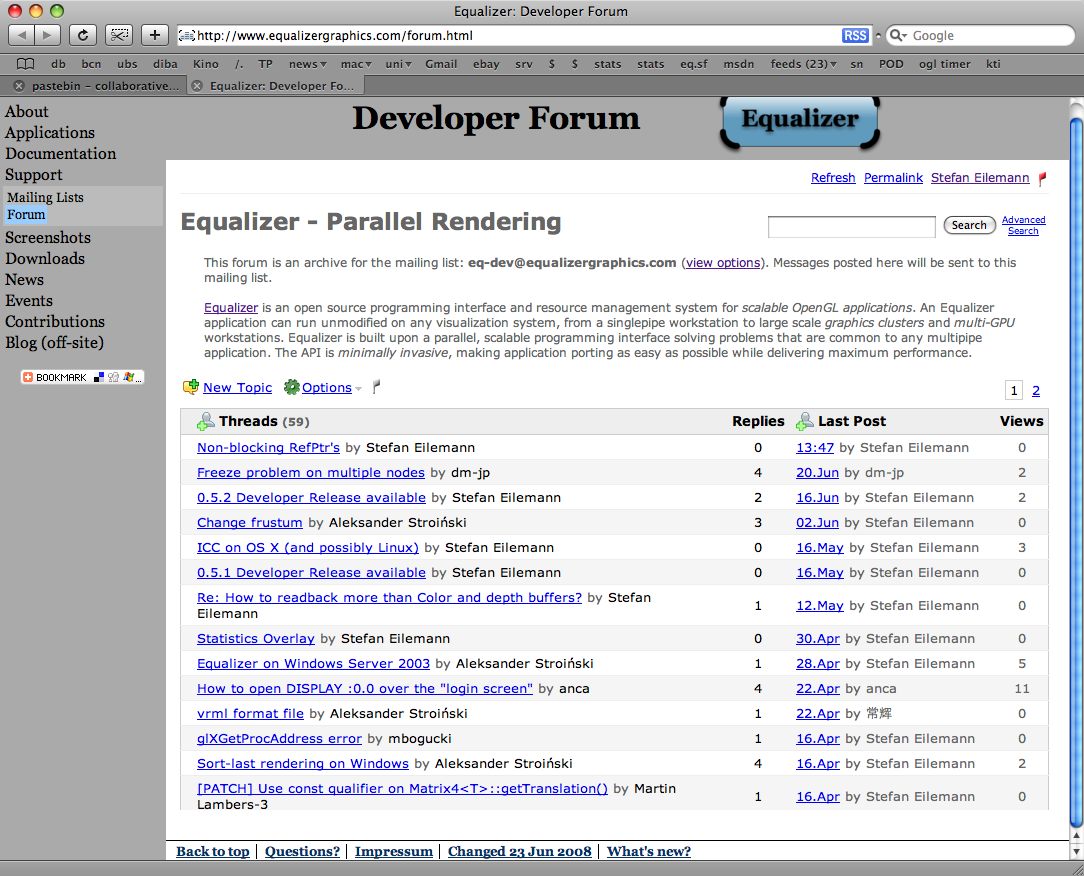Viewport: 1084px width, 876px height.
Task: Expand the mac bookmarks folder
Action: [355, 64]
